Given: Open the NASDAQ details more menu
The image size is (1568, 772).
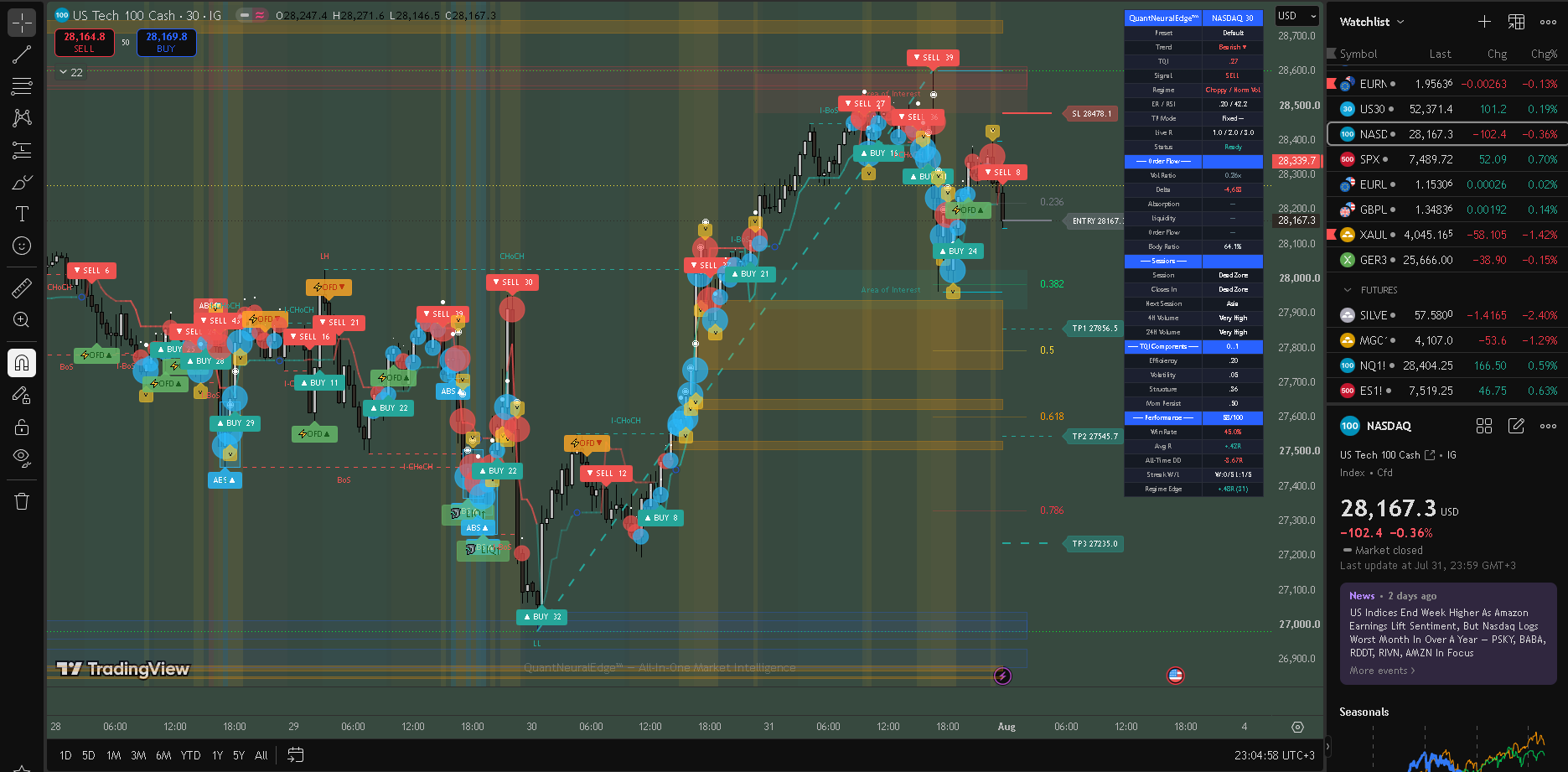Looking at the screenshot, I should tap(1548, 426).
